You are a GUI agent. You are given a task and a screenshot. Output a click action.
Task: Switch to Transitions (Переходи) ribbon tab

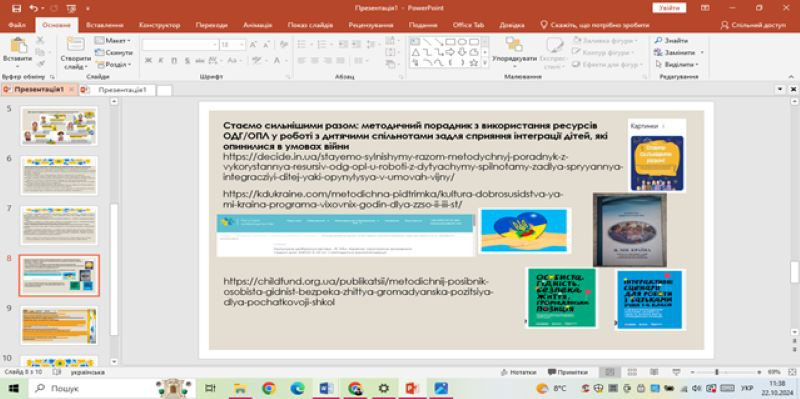point(212,25)
